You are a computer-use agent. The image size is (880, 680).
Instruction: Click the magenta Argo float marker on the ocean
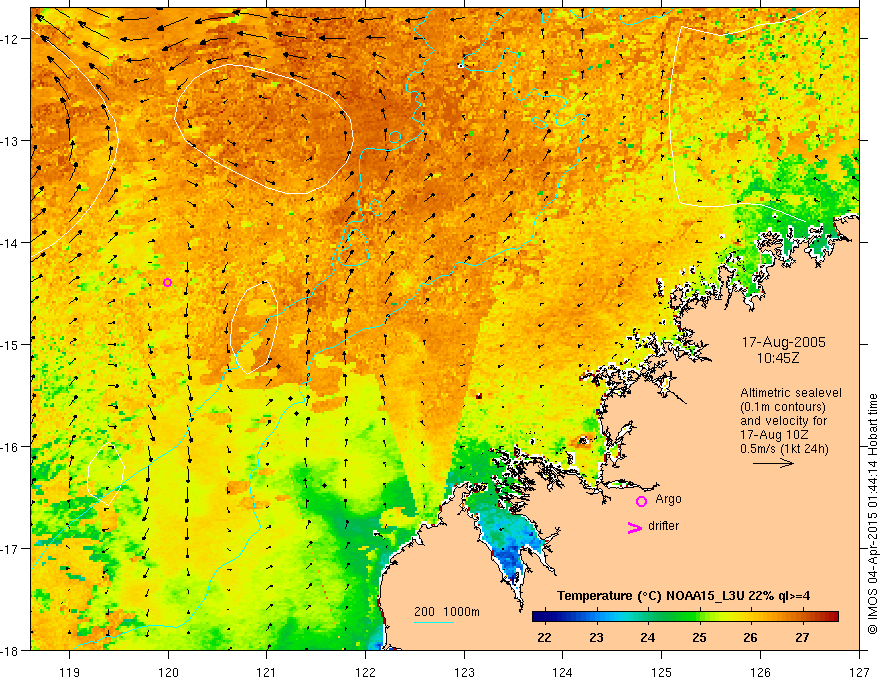click(167, 282)
